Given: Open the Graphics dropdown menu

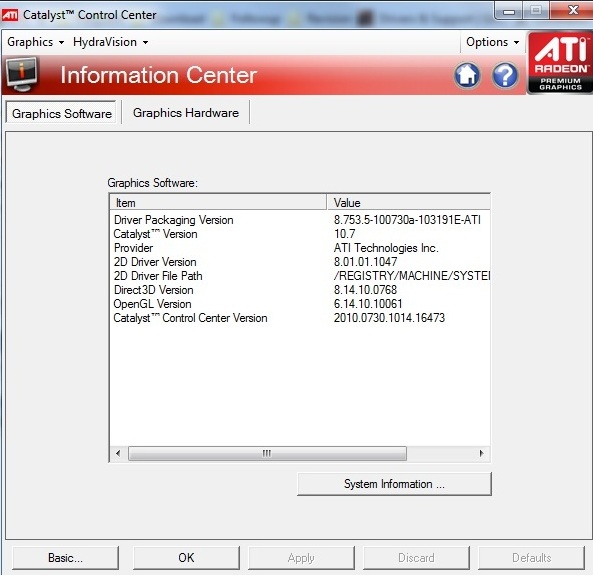Looking at the screenshot, I should (36, 42).
